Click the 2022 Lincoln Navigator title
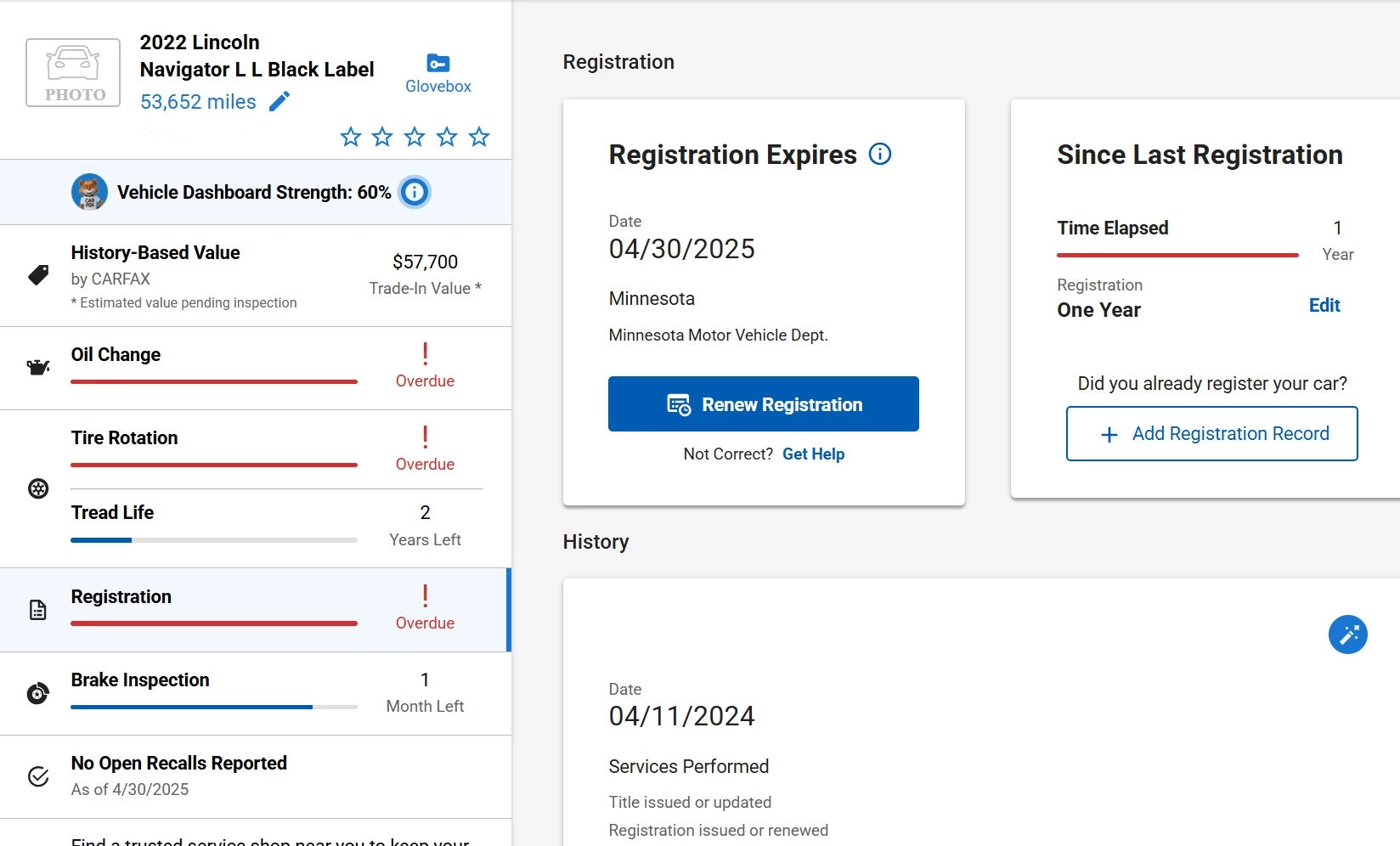This screenshot has width=1400, height=846. 257,56
